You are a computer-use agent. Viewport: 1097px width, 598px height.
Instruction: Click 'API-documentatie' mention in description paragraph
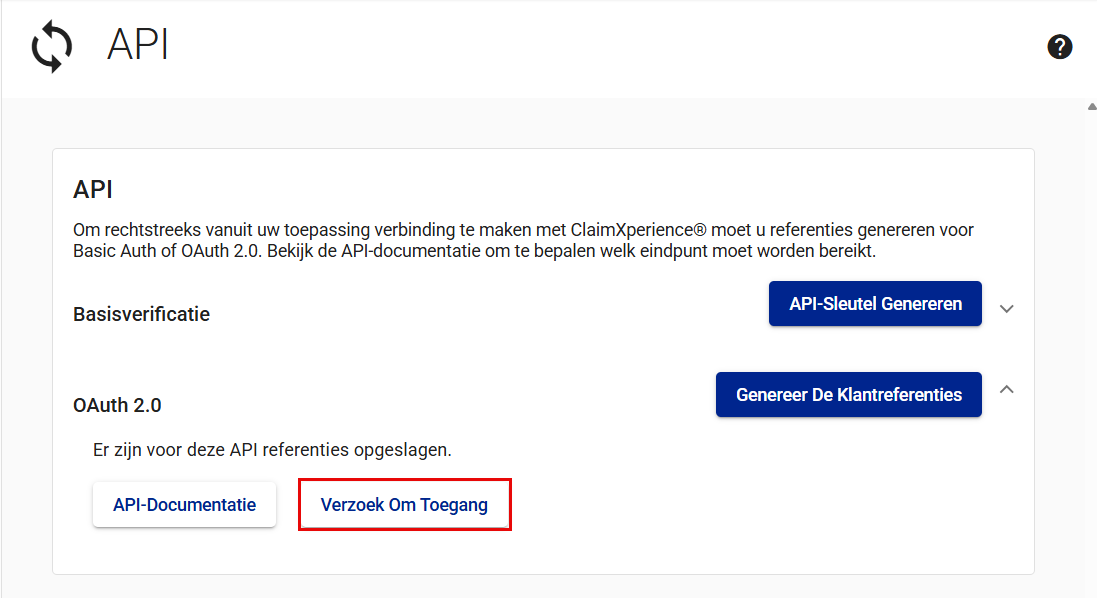pyautogui.click(x=394, y=251)
